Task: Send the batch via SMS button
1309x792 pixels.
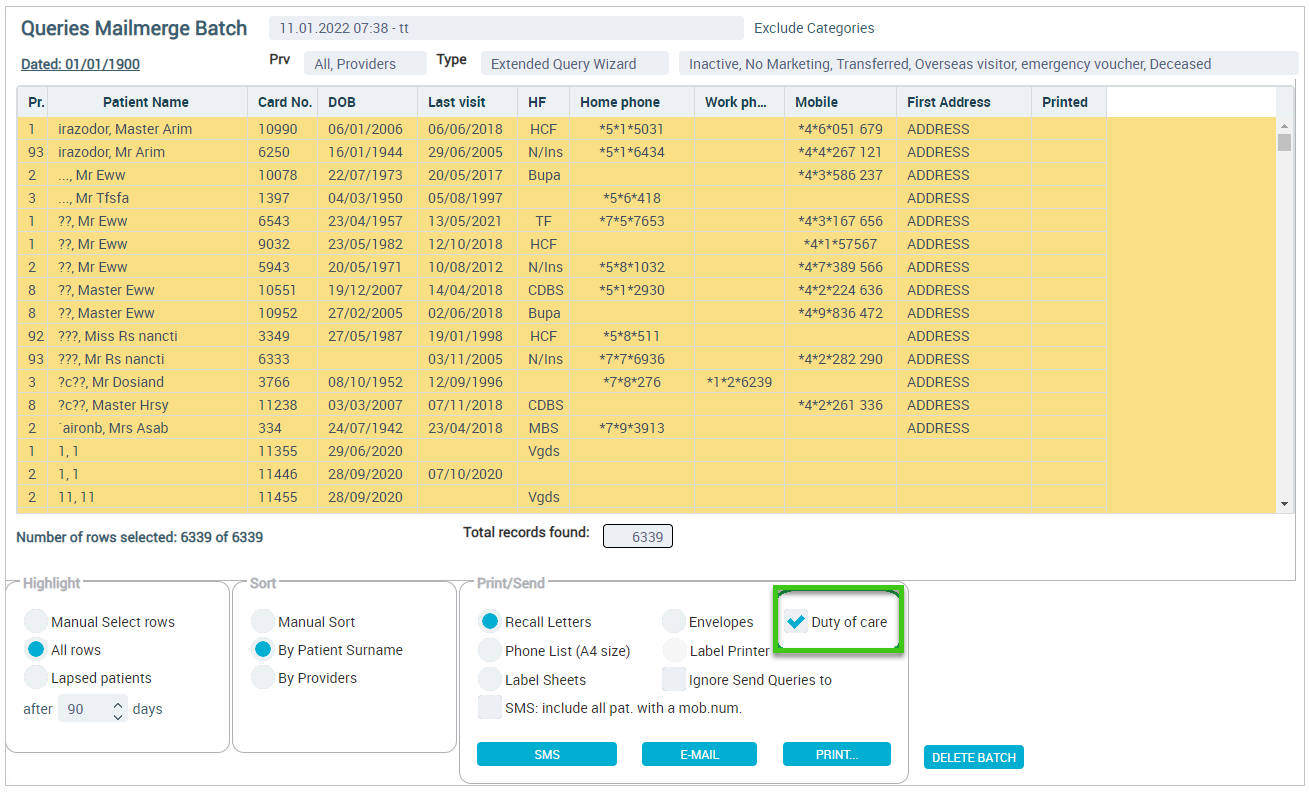Action: tap(547, 754)
